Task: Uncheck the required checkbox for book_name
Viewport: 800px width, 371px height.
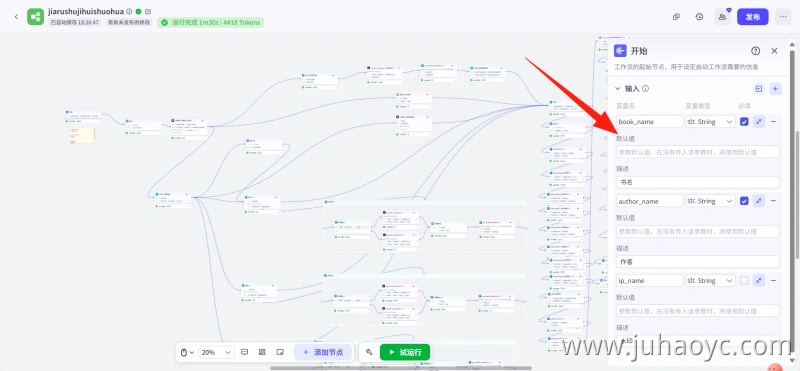Action: (744, 121)
